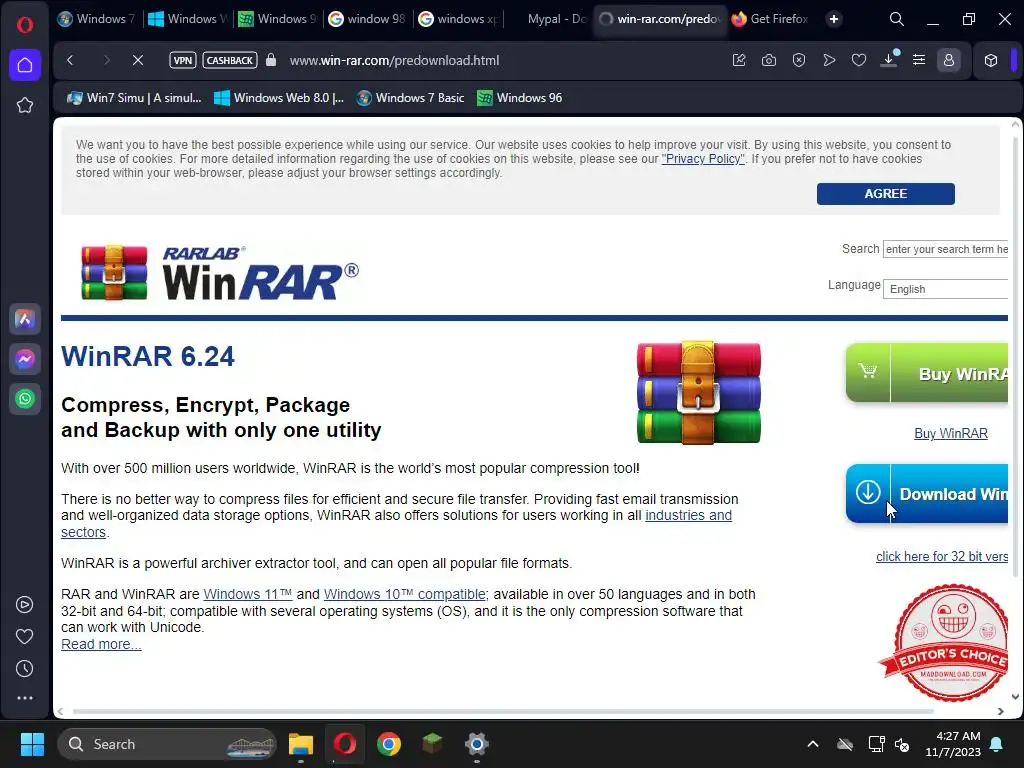Click the CASHBACK badge
Viewport: 1024px width, 768px height.
click(x=230, y=60)
